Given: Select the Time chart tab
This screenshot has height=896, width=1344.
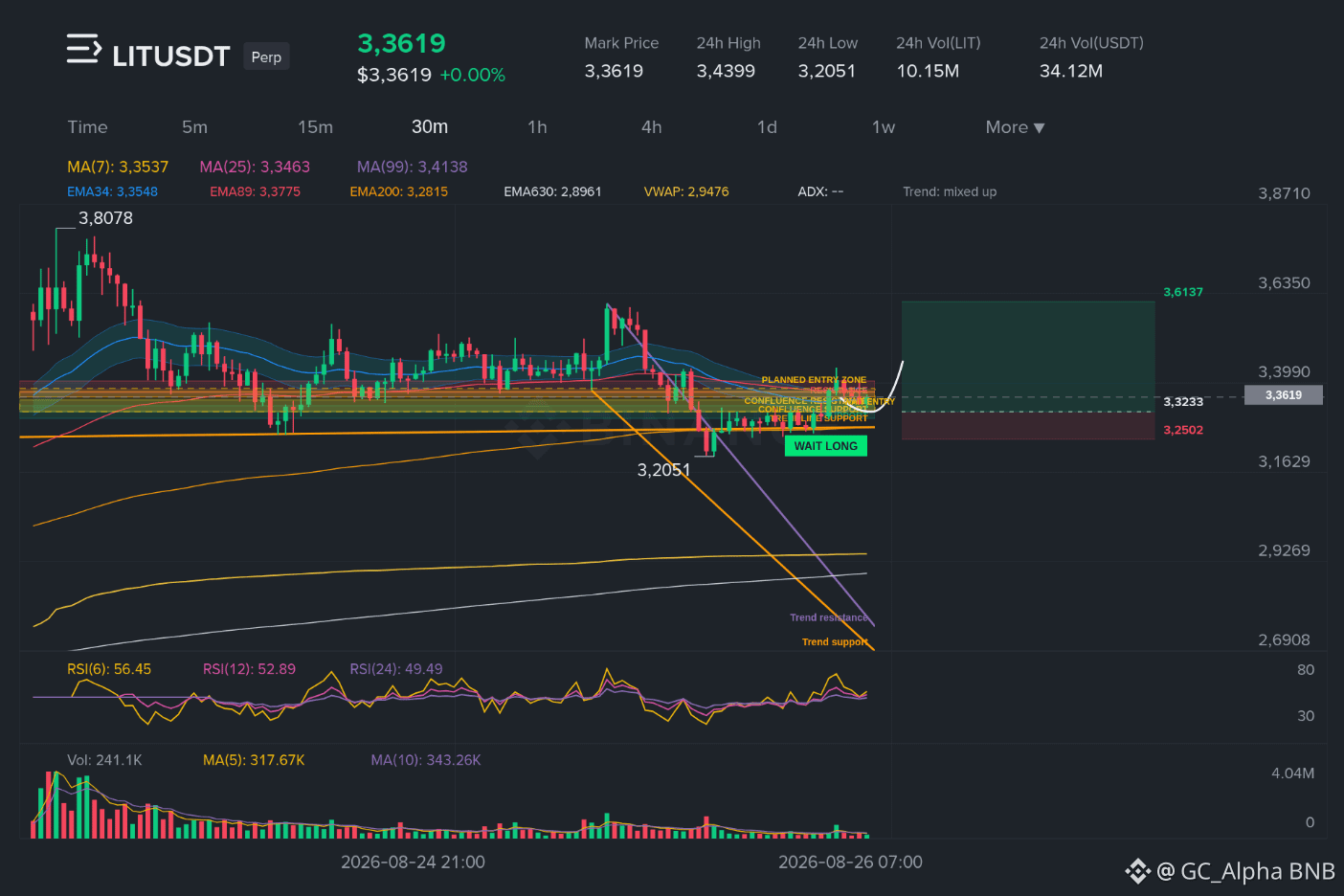Looking at the screenshot, I should click(87, 127).
